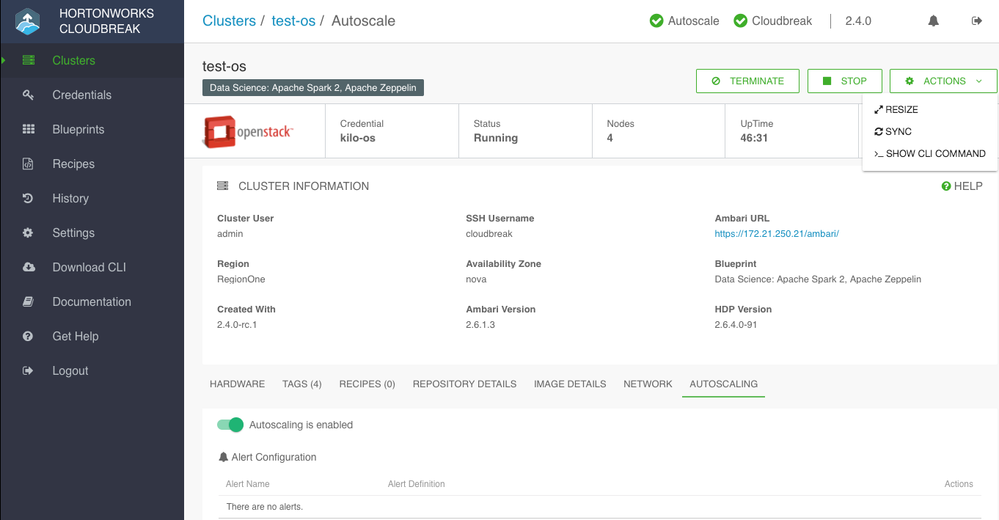Click the Blueprints grid icon in sidebar
The image size is (999, 520).
point(29,129)
